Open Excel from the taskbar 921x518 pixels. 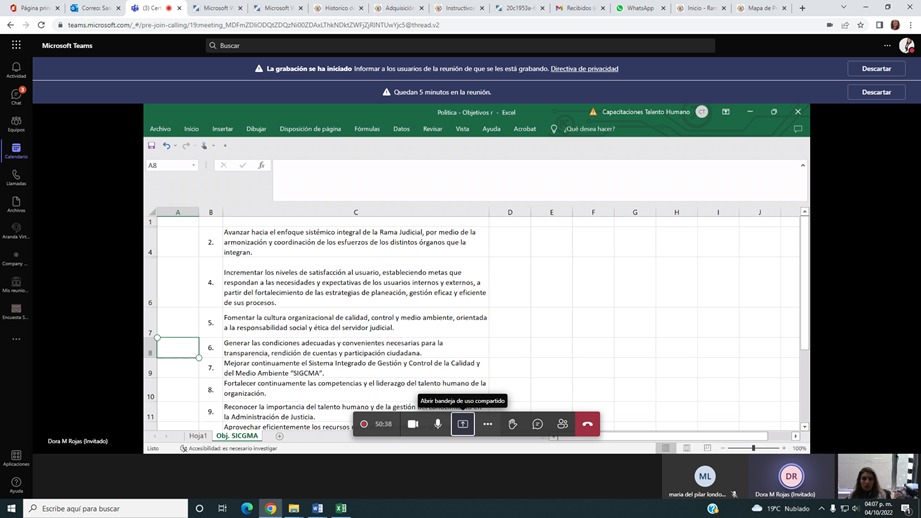(x=341, y=509)
